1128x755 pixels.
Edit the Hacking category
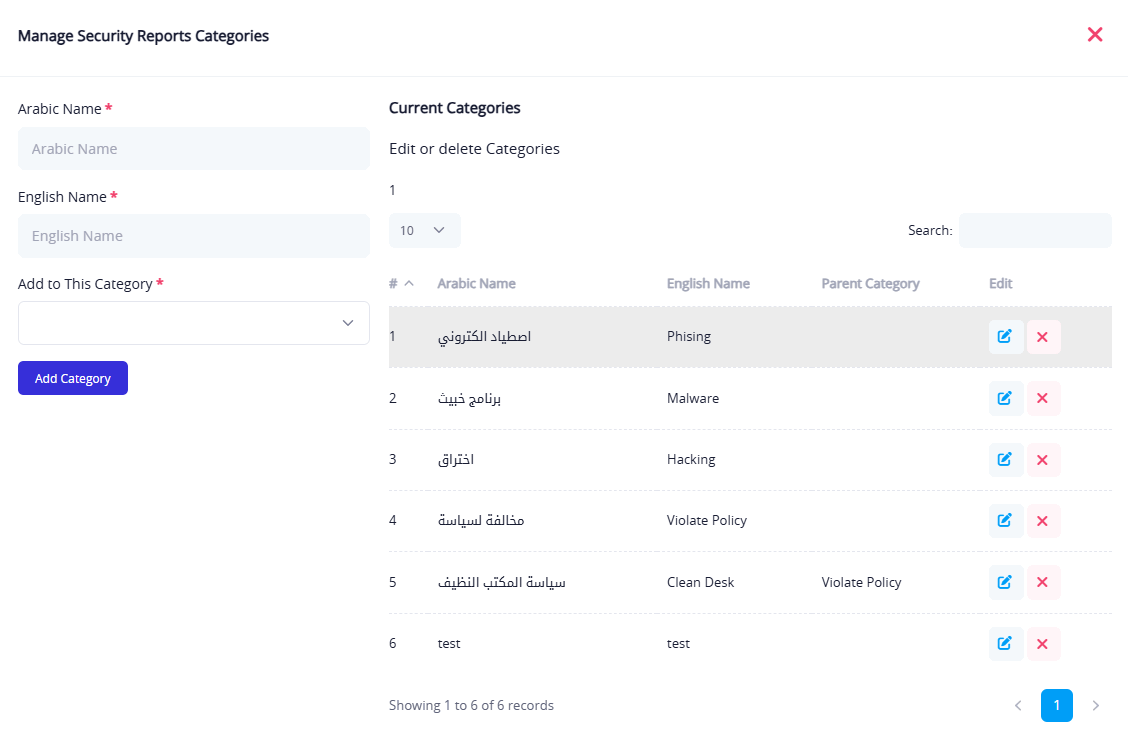1005,460
